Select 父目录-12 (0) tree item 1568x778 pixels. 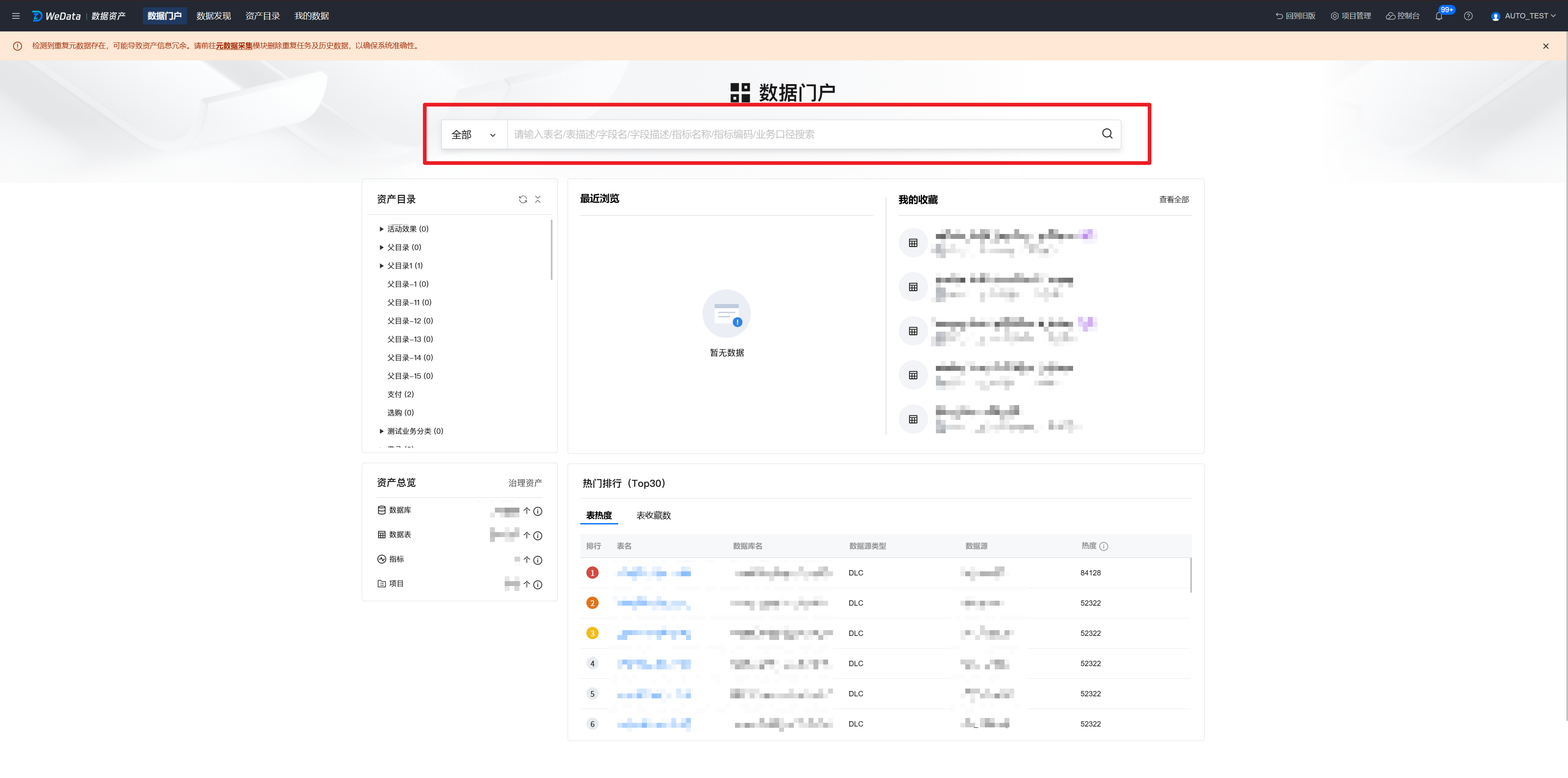tap(410, 321)
